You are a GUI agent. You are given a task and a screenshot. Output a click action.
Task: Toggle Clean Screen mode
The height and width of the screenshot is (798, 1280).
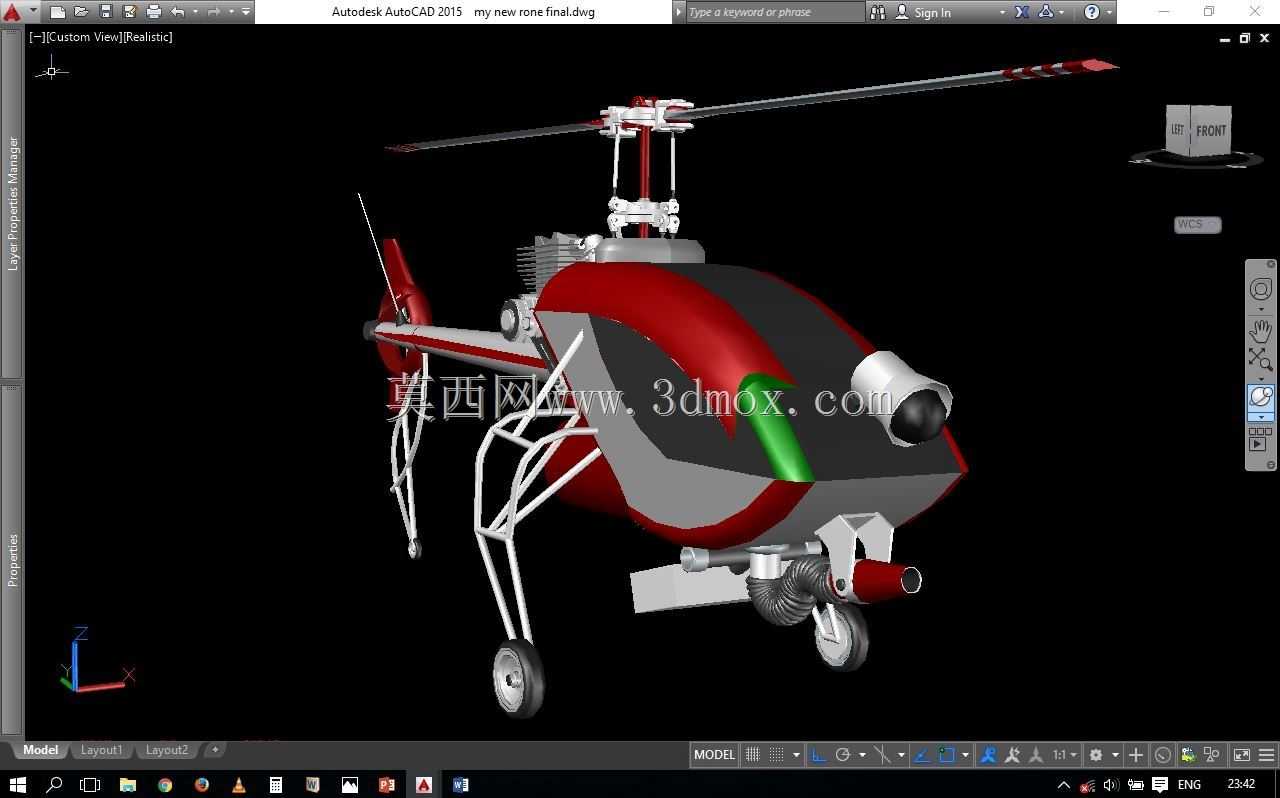pos(1242,755)
